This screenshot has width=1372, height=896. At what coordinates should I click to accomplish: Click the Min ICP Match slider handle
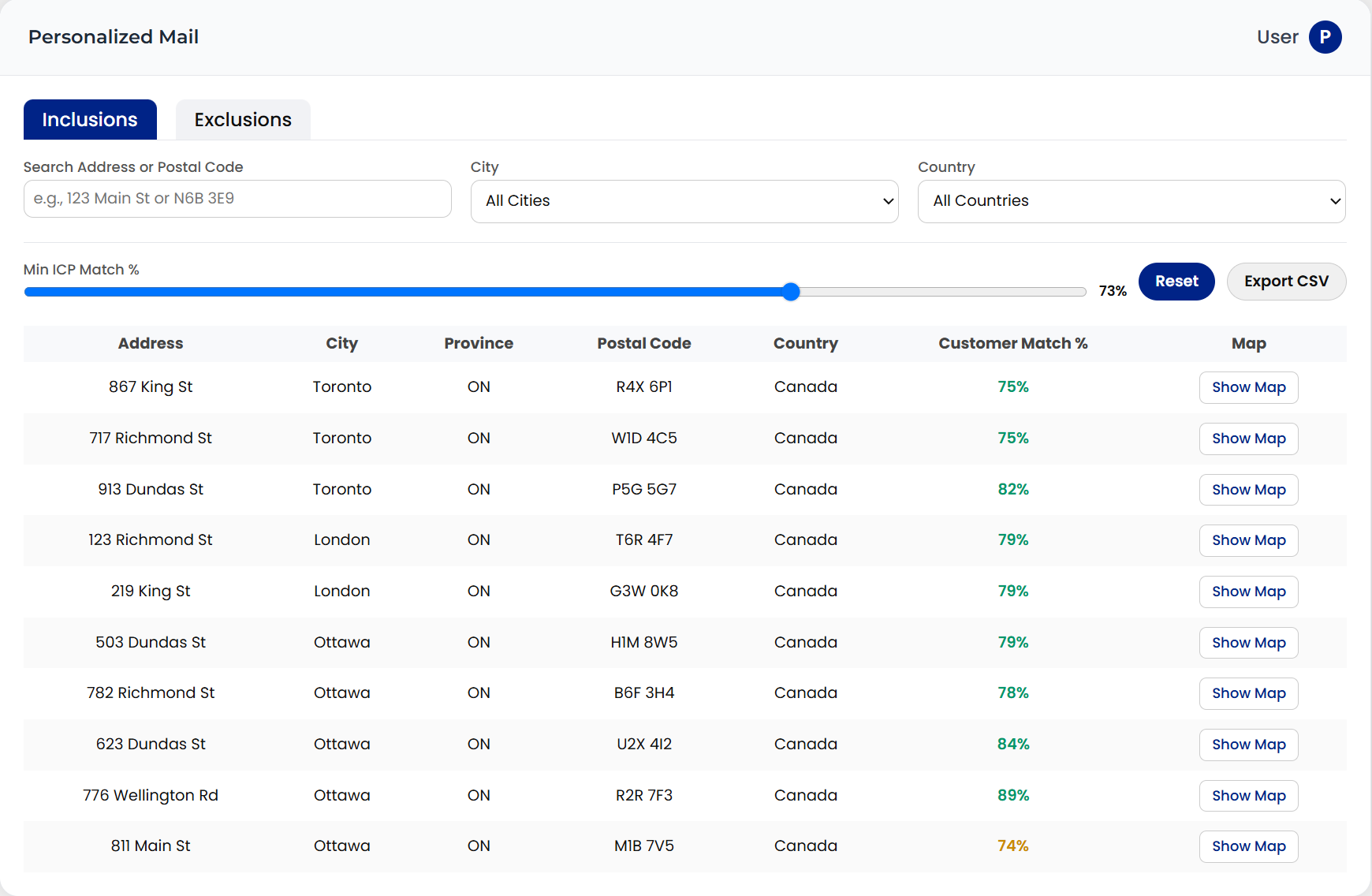tap(791, 292)
